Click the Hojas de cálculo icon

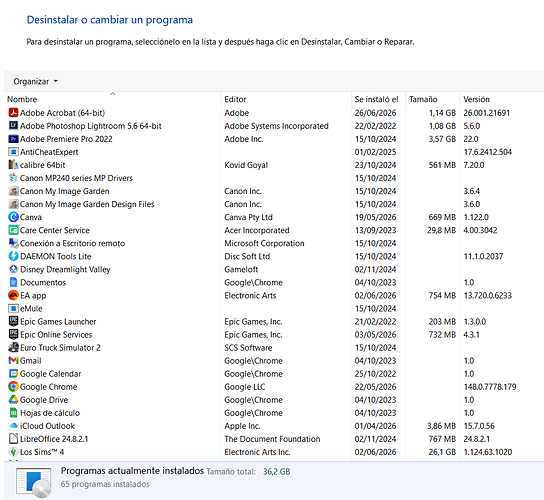tap(13, 413)
